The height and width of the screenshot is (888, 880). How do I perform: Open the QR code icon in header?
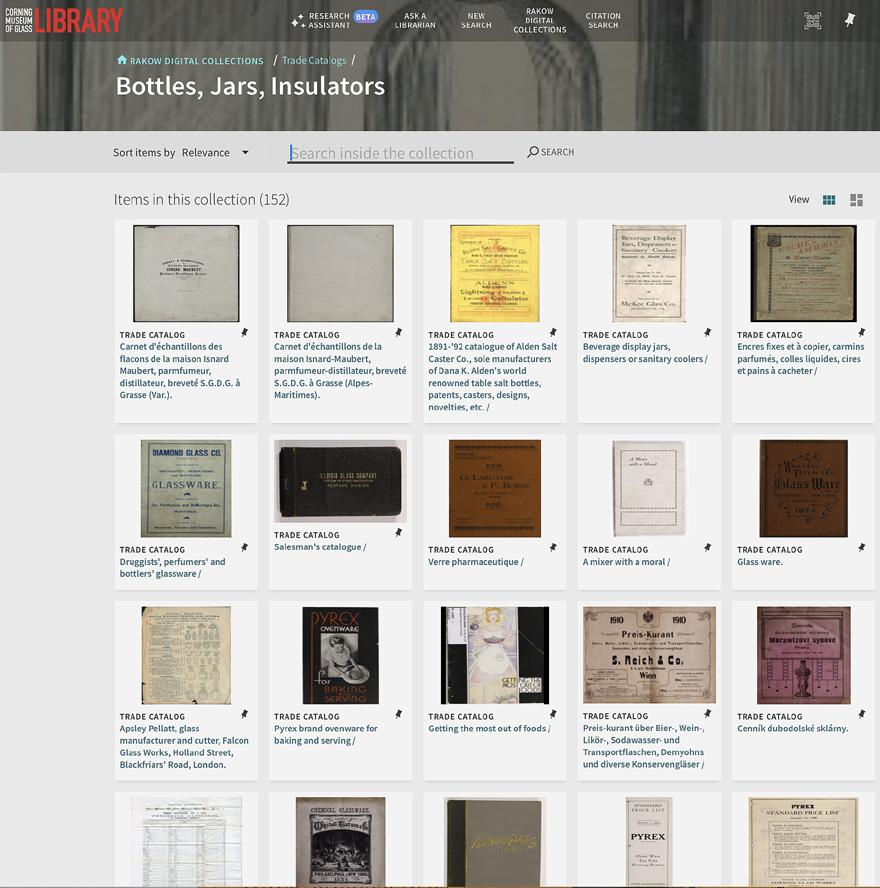coord(813,20)
